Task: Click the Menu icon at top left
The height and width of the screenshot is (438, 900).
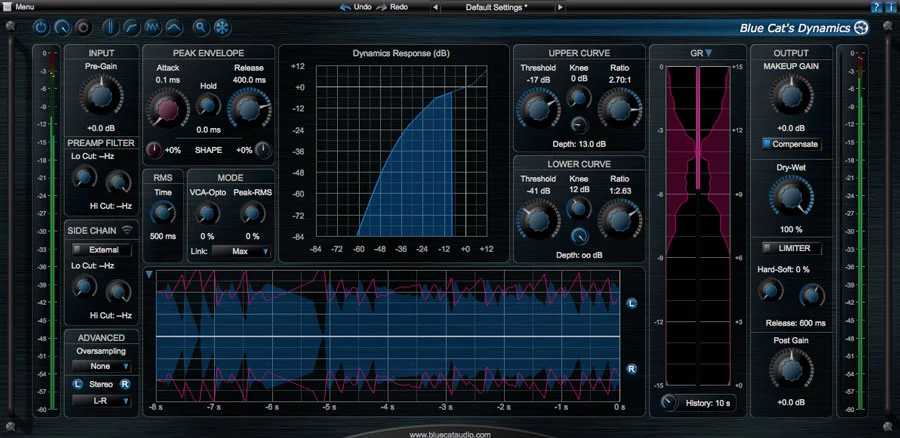Action: 7,7
